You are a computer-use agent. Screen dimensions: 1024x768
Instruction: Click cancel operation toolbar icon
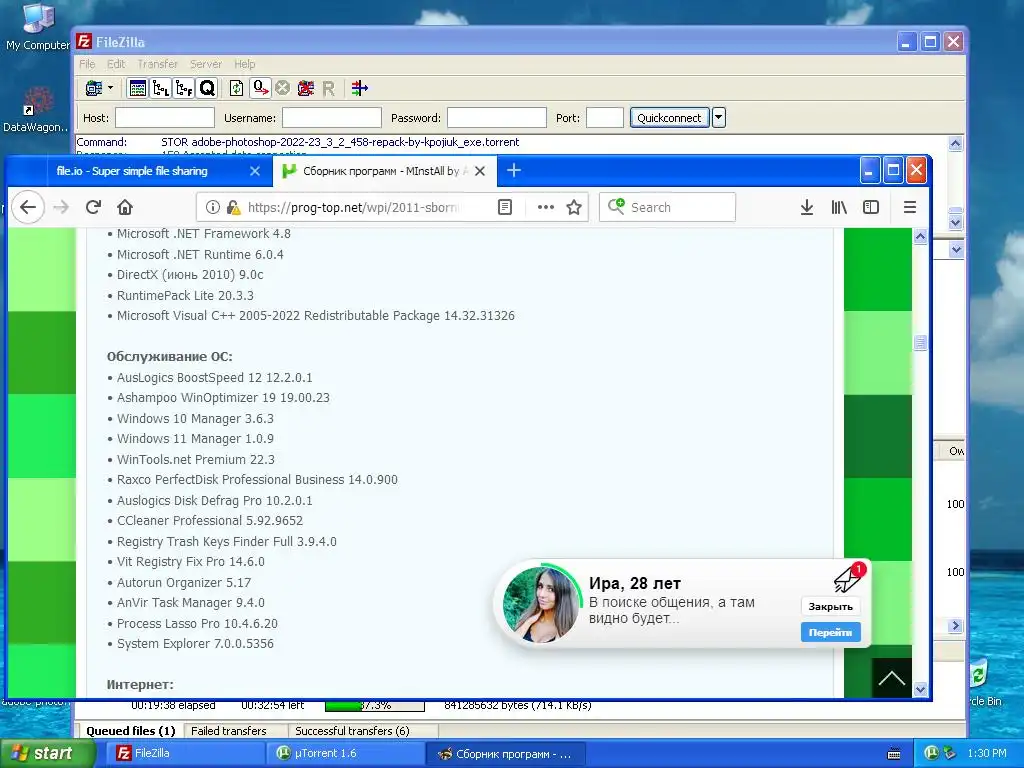pos(283,88)
